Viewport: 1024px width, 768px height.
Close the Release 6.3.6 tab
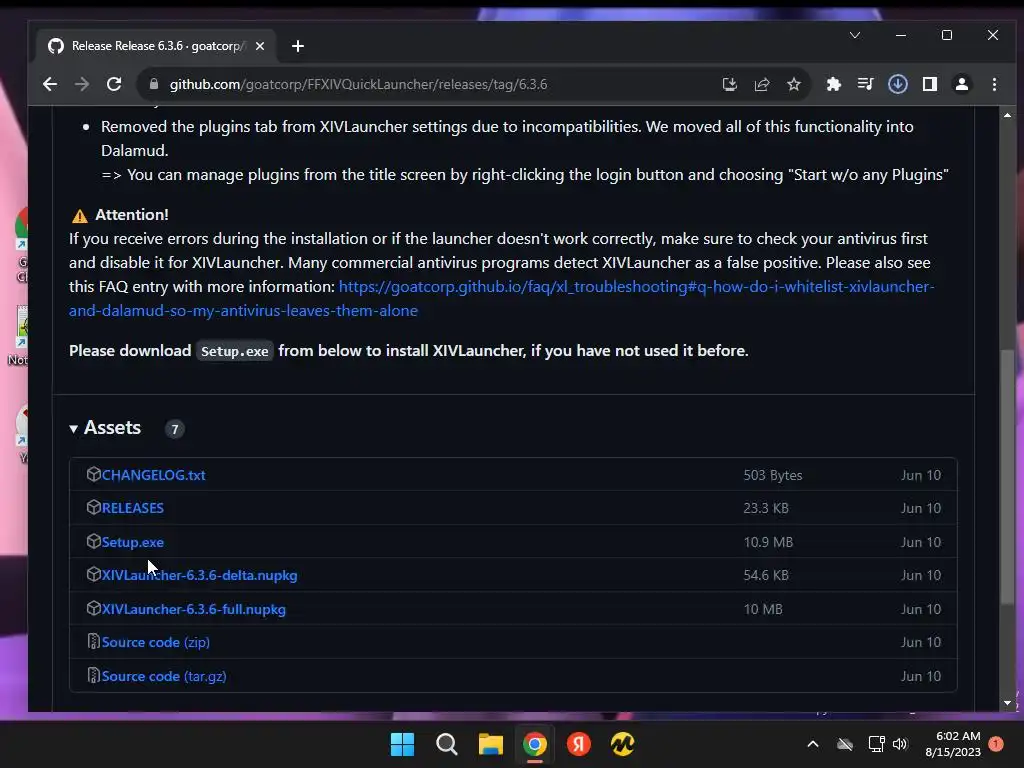(260, 46)
